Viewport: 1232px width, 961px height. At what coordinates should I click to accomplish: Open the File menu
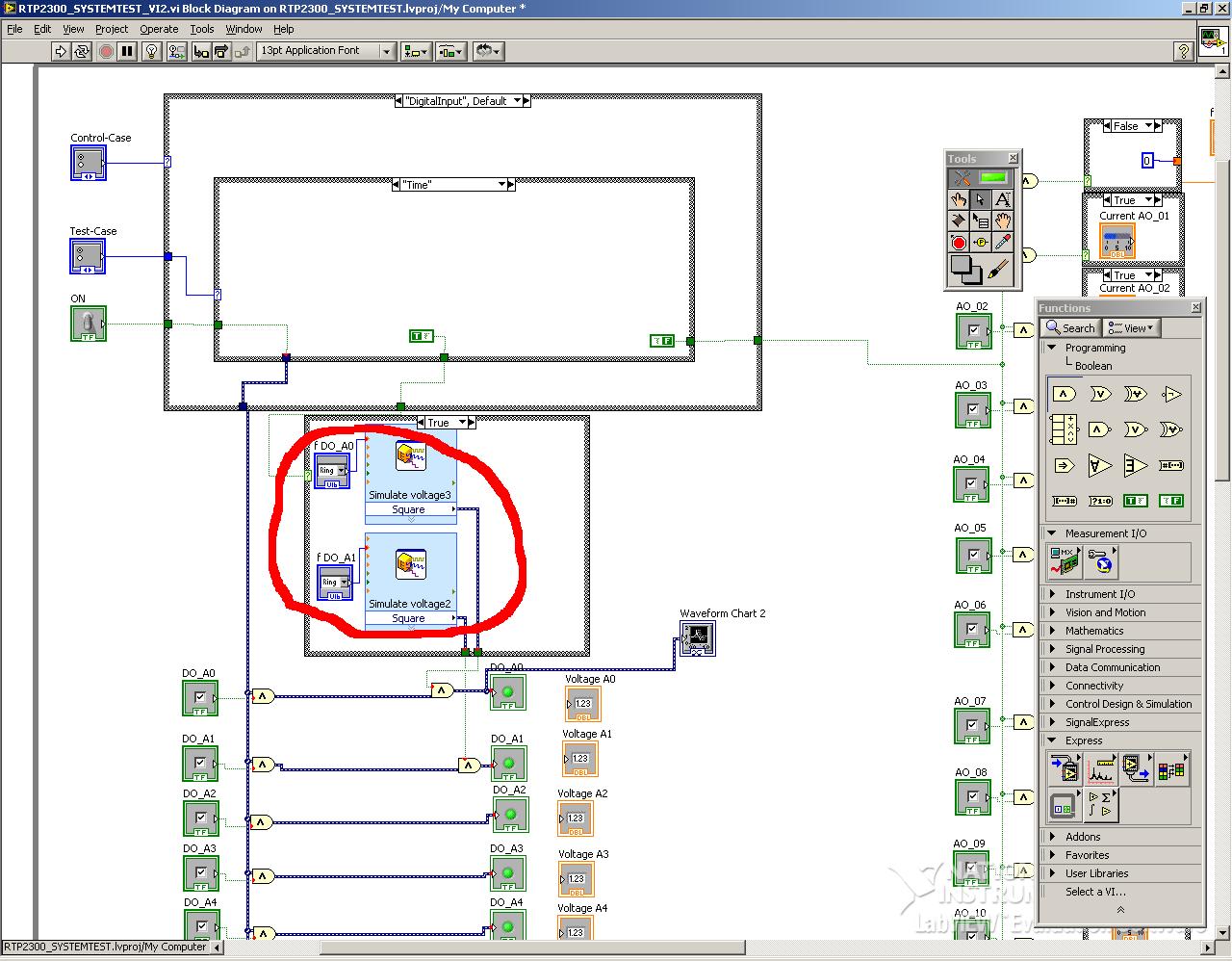(x=14, y=29)
